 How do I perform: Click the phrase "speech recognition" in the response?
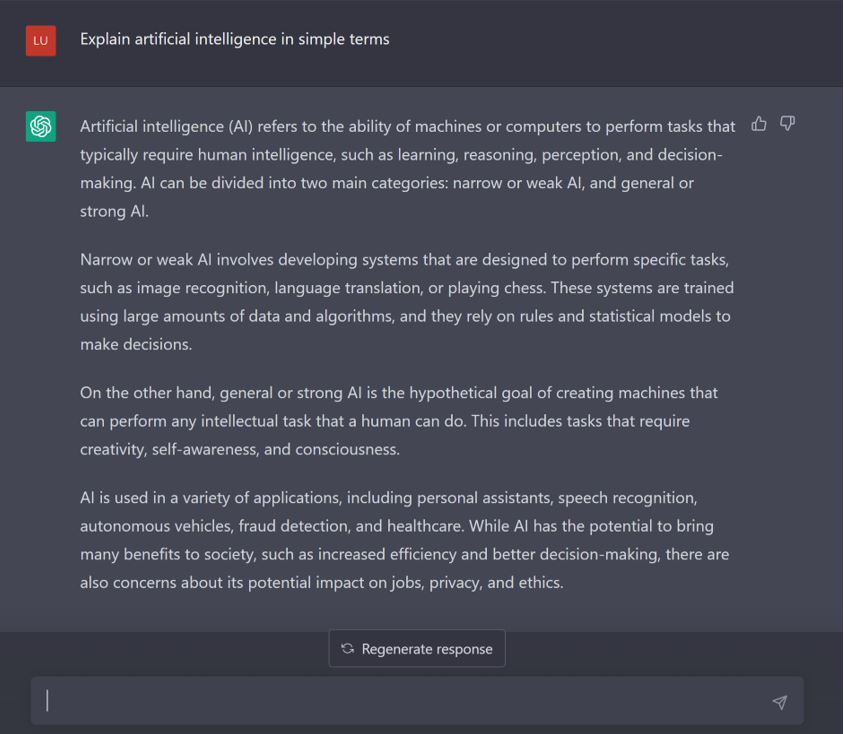point(626,498)
